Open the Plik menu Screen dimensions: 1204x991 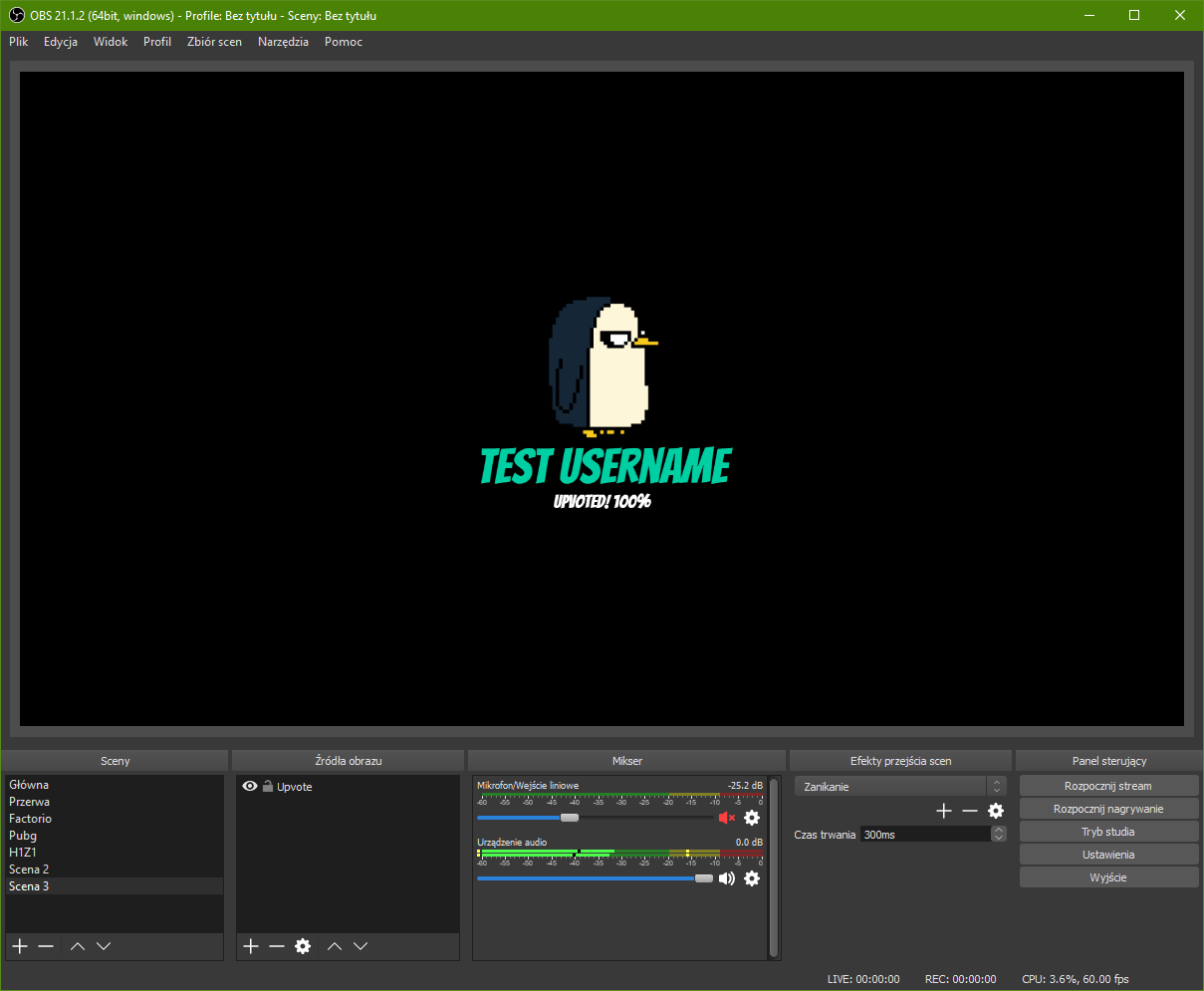tap(19, 42)
